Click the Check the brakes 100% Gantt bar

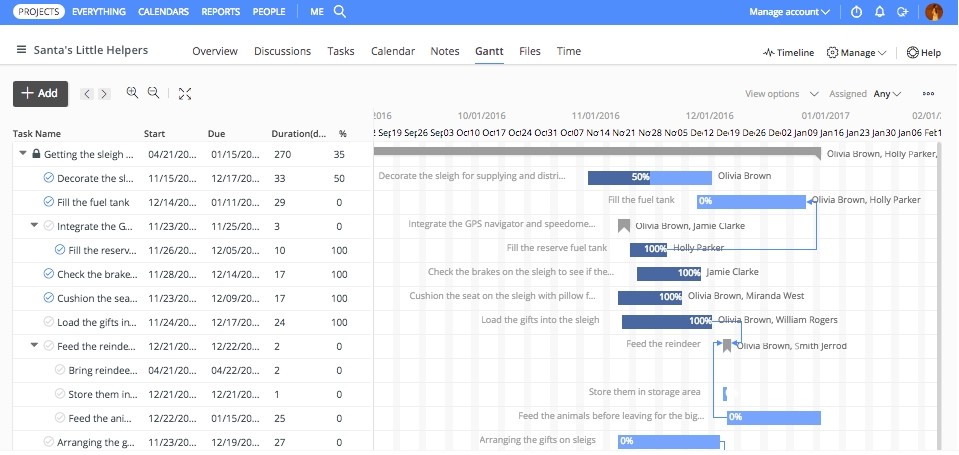pos(669,273)
